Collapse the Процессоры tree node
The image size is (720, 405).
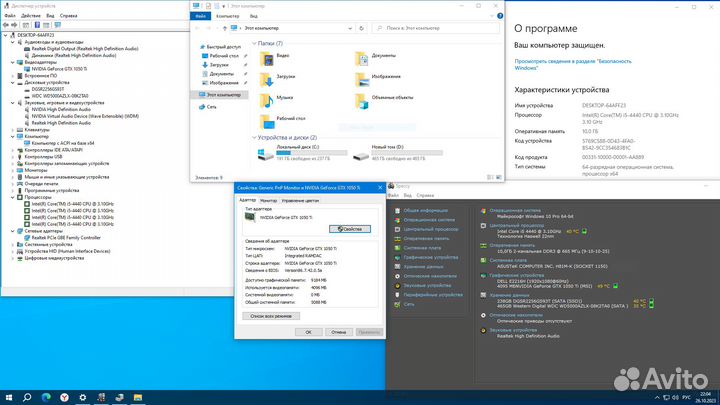pos(13,197)
